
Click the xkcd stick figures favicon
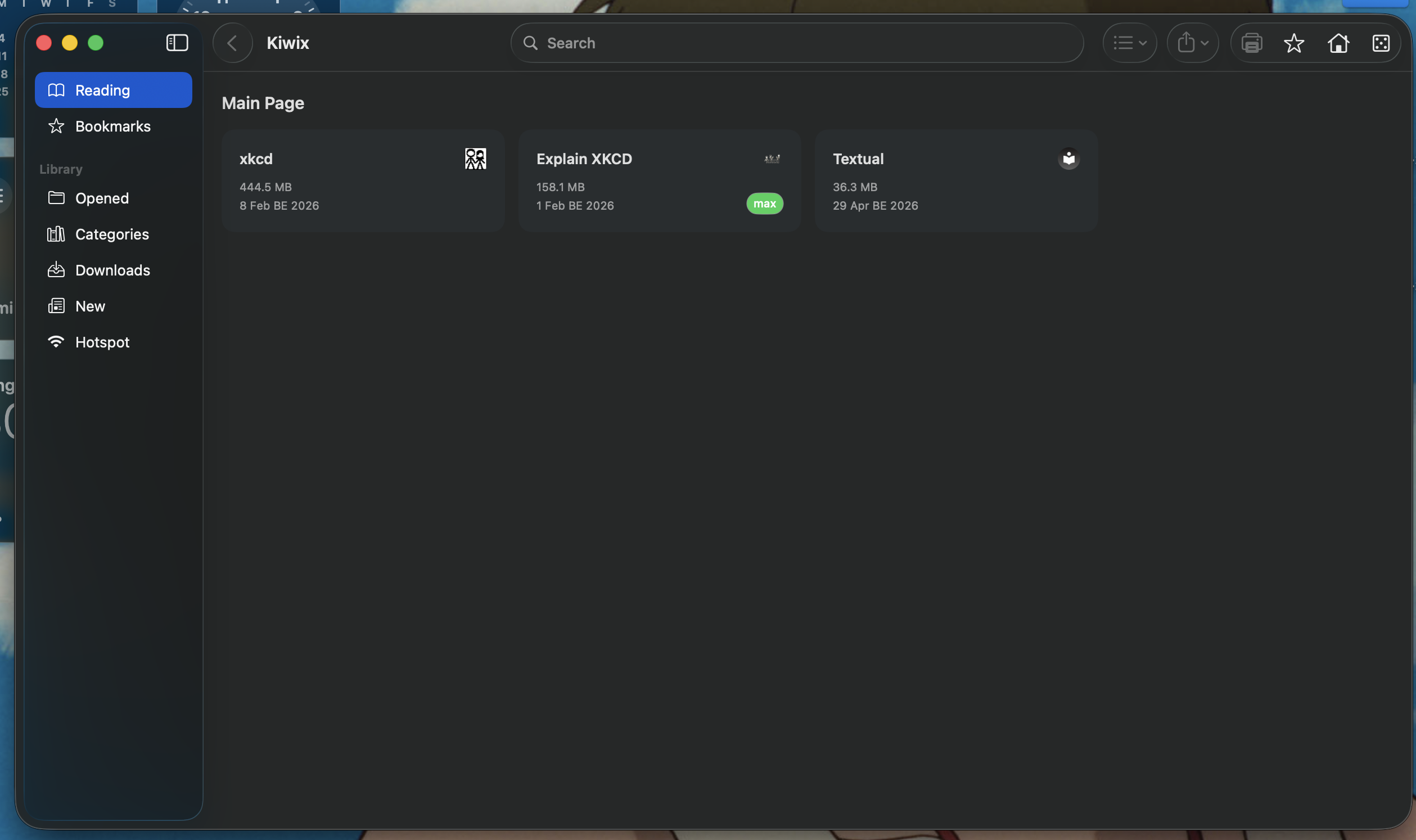coord(476,159)
